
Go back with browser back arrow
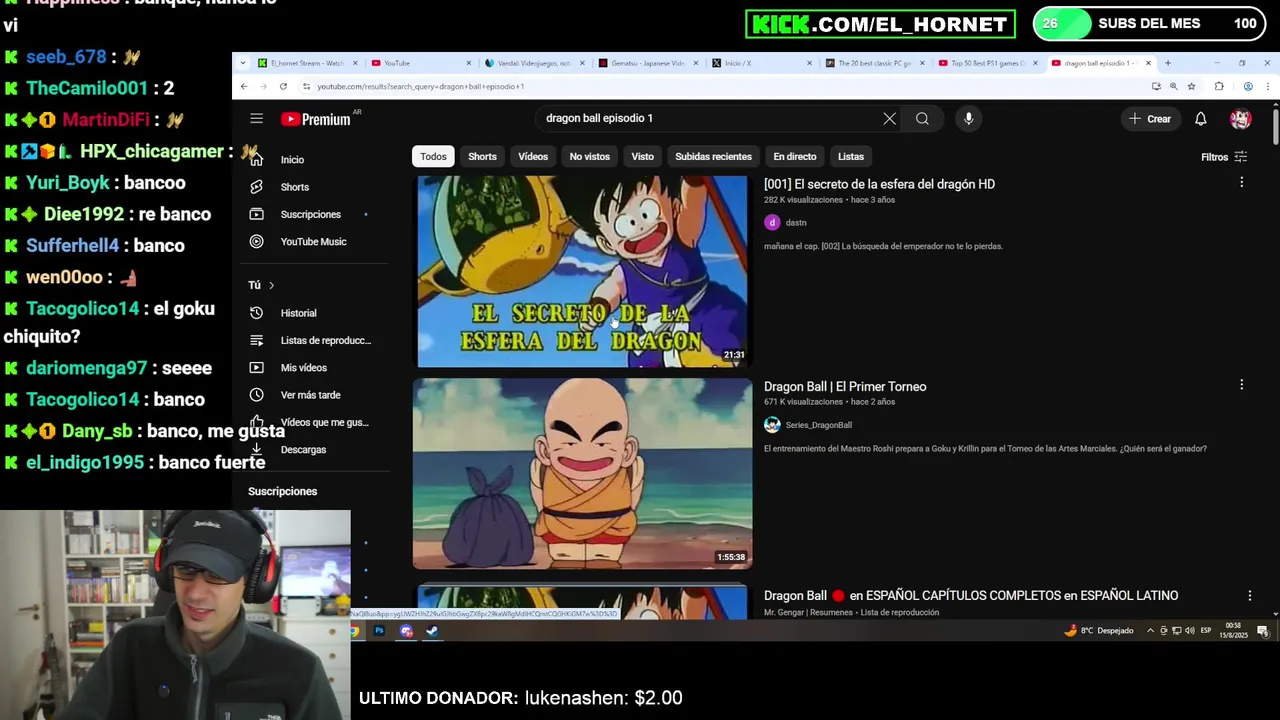pos(244,87)
